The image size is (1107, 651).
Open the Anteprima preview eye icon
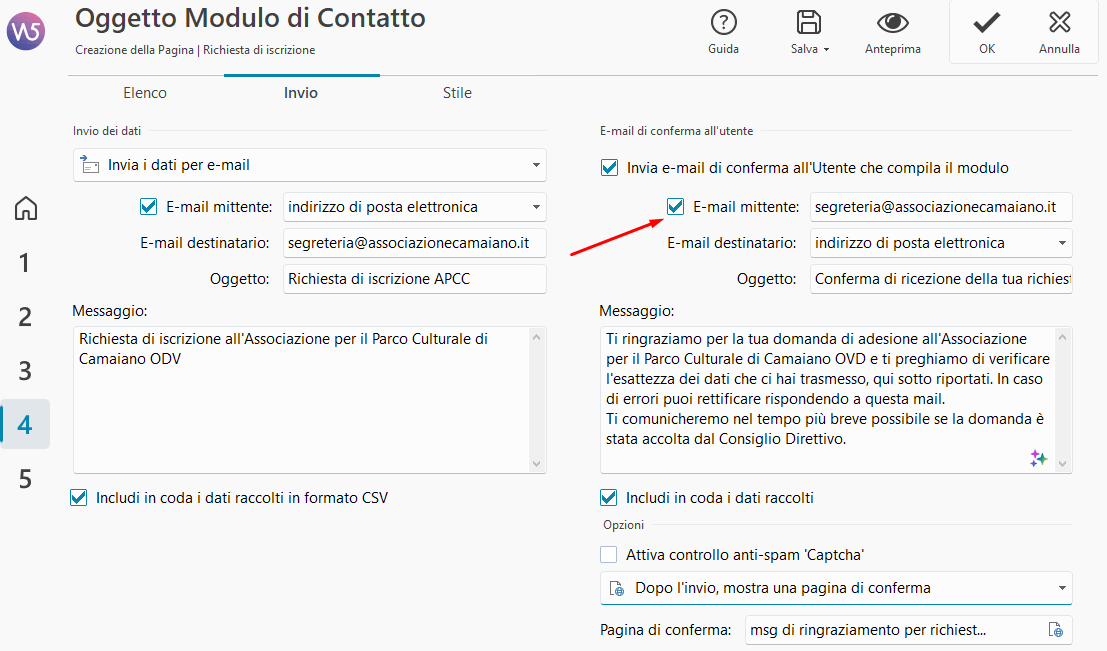click(892, 23)
